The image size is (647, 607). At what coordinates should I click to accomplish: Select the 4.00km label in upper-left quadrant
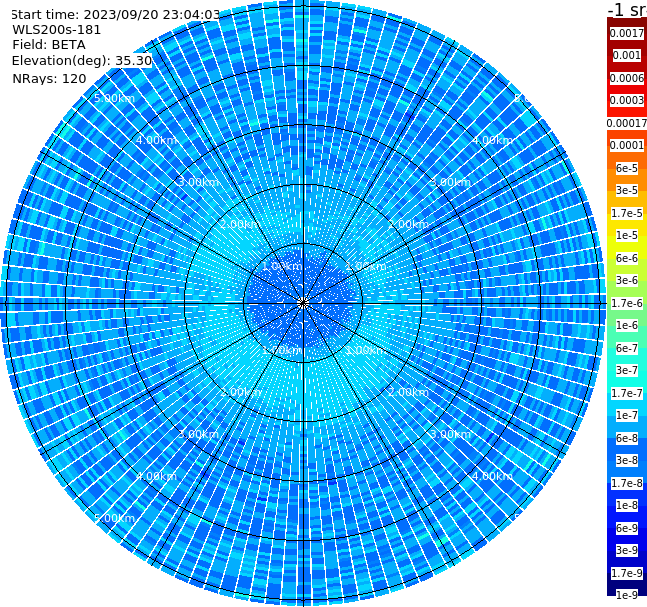click(x=156, y=140)
